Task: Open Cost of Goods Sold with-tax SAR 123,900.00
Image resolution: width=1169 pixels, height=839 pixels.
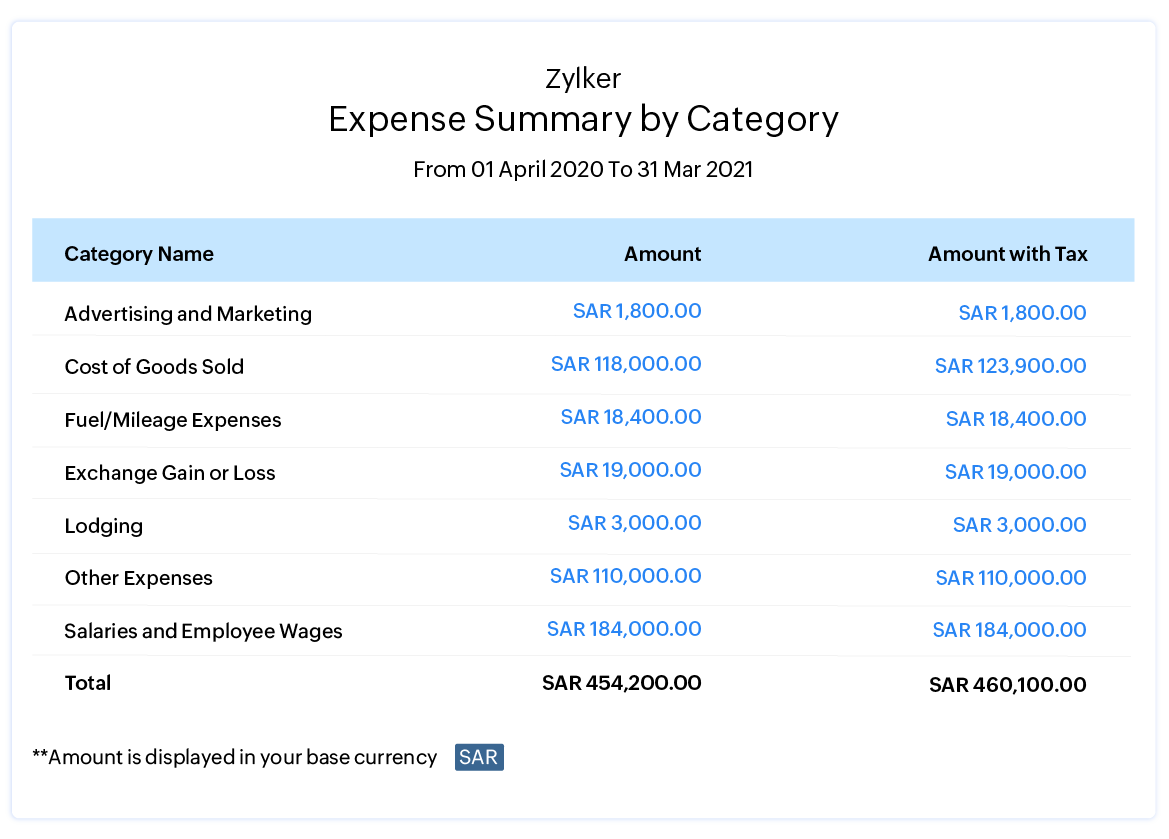Action: (x=1010, y=366)
